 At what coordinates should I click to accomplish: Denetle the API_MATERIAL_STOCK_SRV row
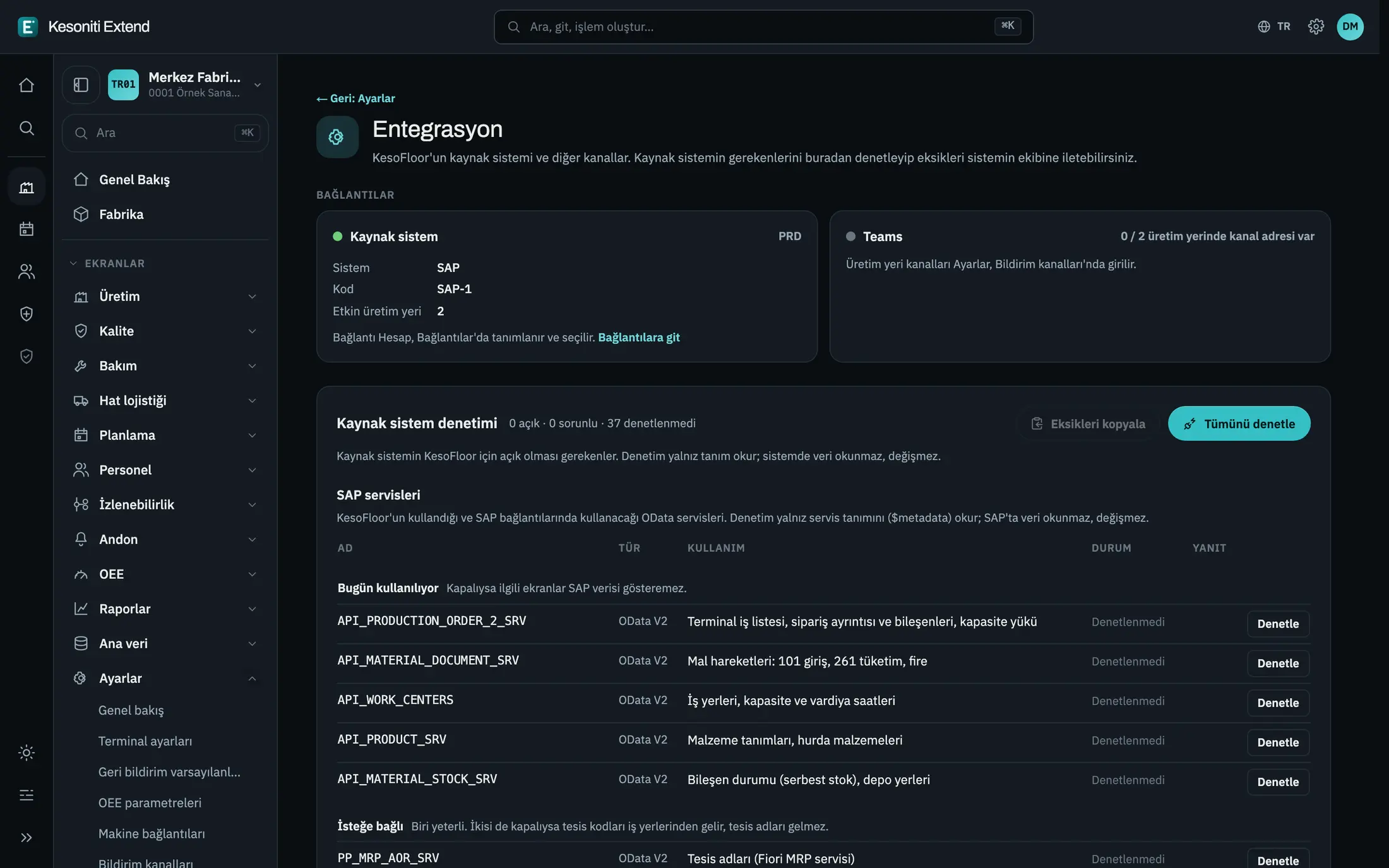click(1278, 782)
